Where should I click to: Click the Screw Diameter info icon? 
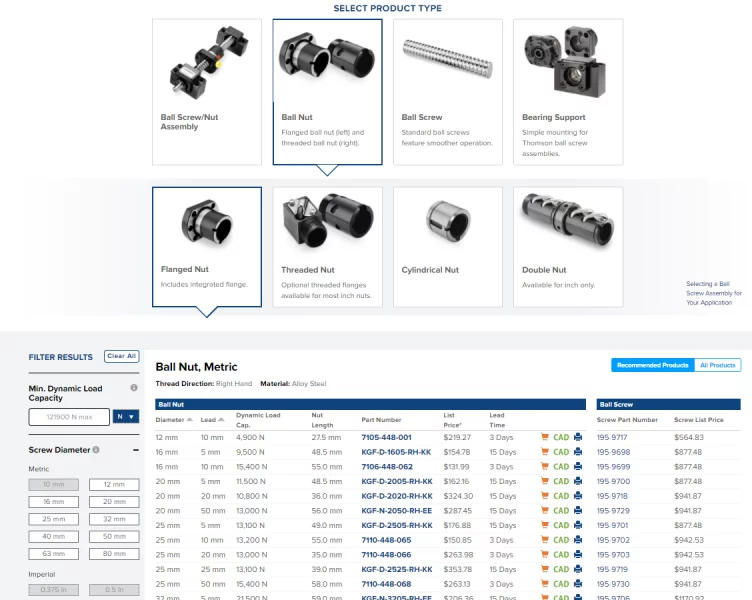pos(96,450)
